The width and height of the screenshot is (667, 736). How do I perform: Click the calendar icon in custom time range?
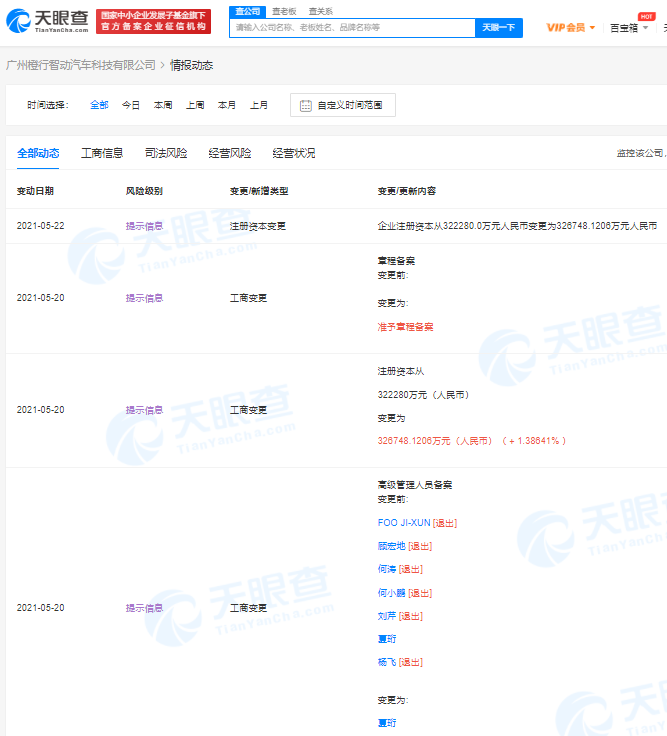[x=306, y=105]
